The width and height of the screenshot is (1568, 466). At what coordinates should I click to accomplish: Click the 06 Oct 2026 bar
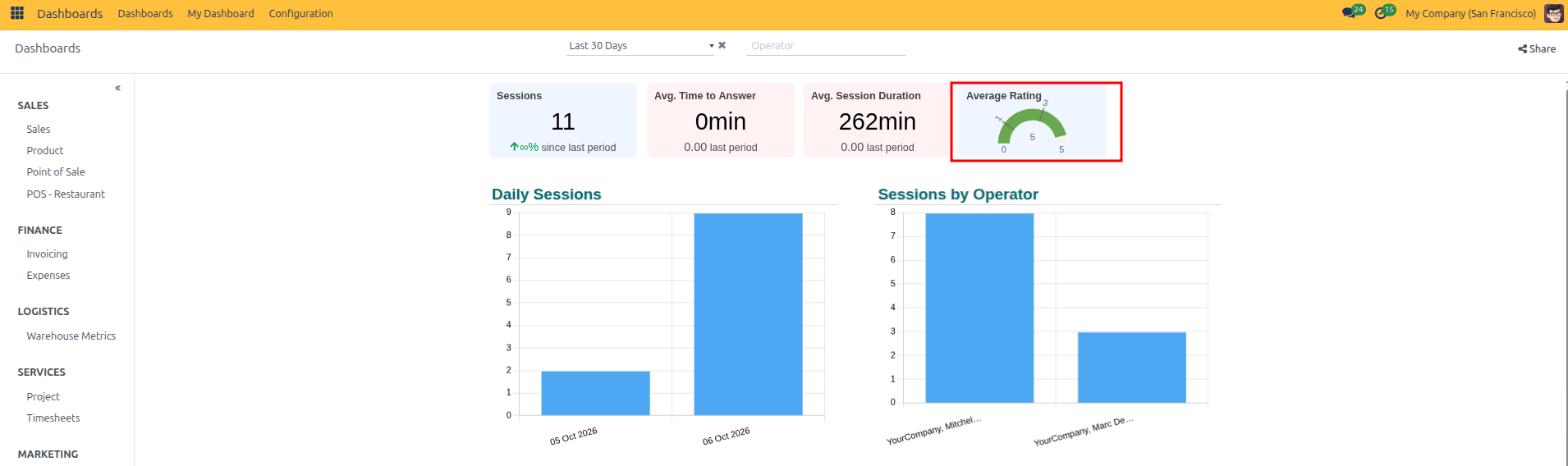(749, 314)
